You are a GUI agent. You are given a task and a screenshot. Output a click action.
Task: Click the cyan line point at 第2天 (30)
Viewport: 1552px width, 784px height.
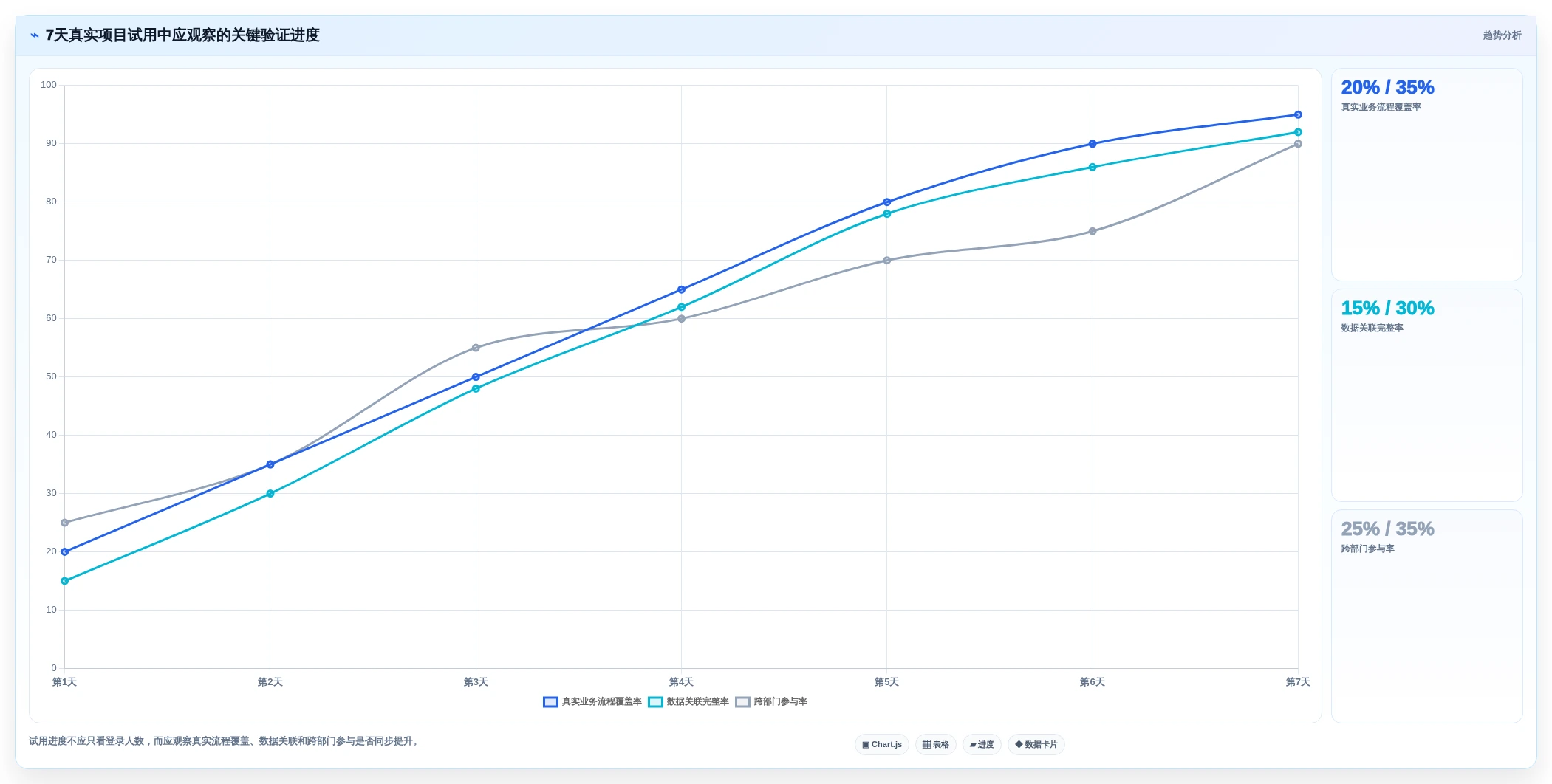[270, 494]
